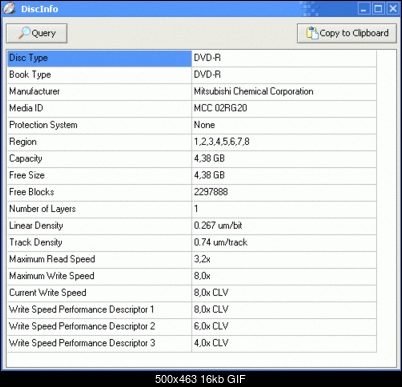The width and height of the screenshot is (402, 387).
Task: Minimize the DiscInfo window
Action: [364, 9]
